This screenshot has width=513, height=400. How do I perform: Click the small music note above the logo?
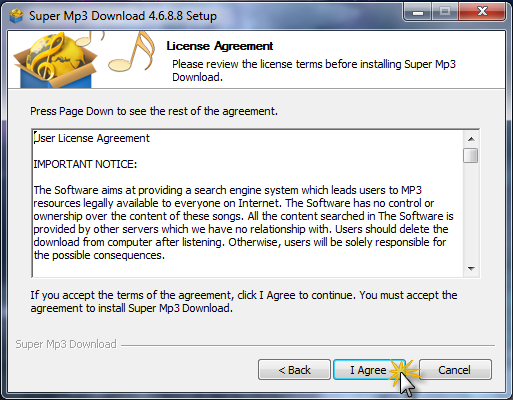point(89,38)
